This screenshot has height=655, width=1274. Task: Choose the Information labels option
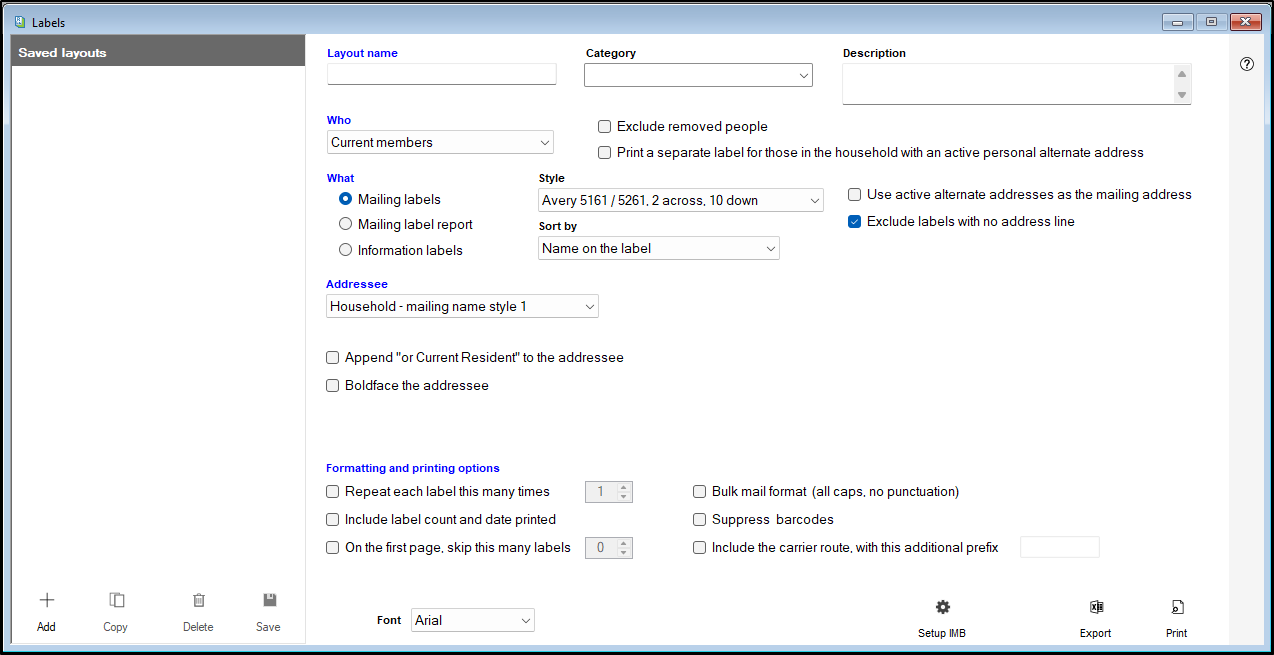tap(346, 250)
